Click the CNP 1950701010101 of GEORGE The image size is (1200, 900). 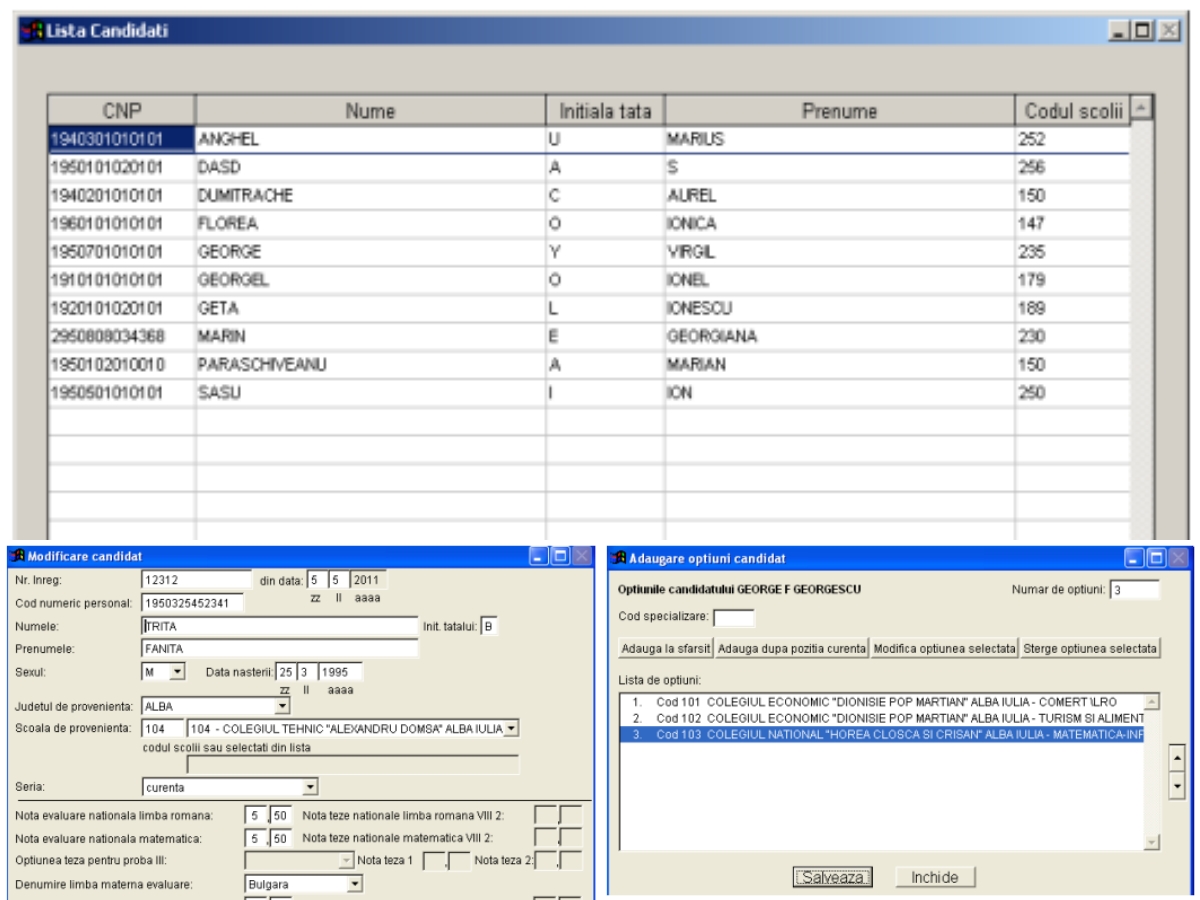click(x=121, y=252)
